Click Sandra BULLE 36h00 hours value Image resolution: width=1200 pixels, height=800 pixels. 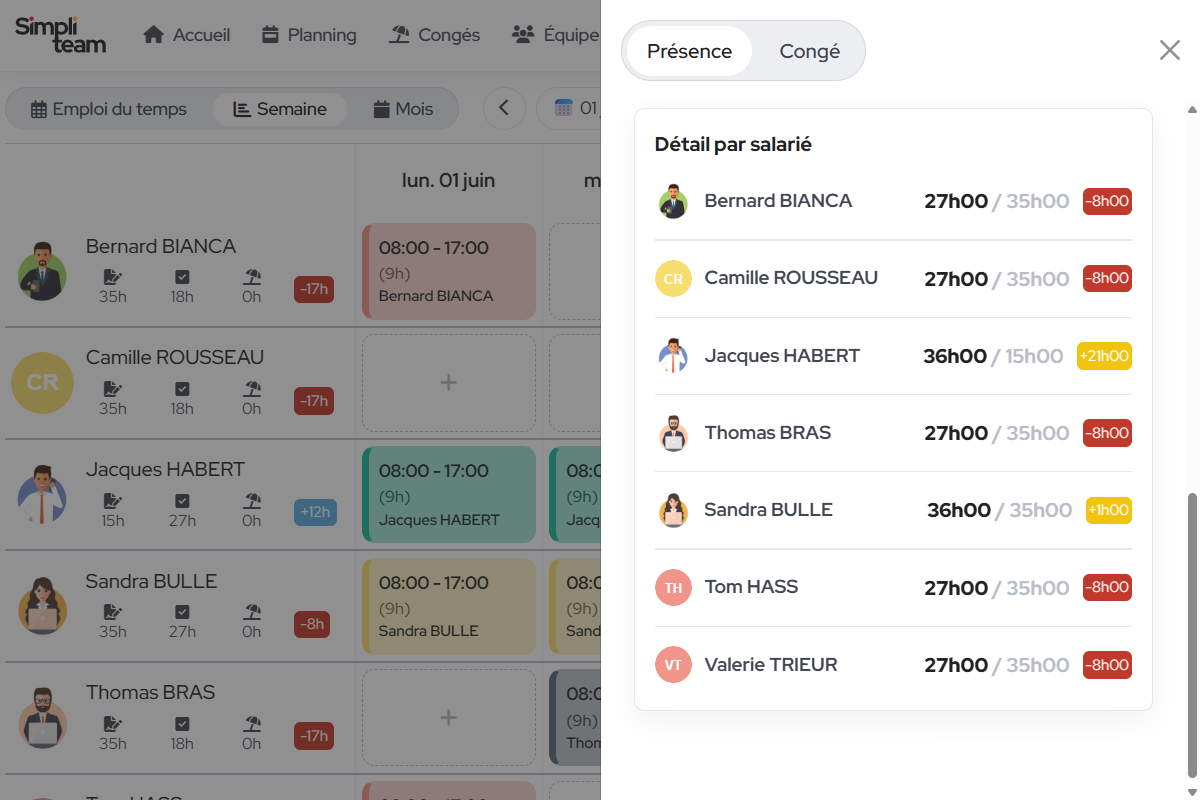tap(959, 510)
